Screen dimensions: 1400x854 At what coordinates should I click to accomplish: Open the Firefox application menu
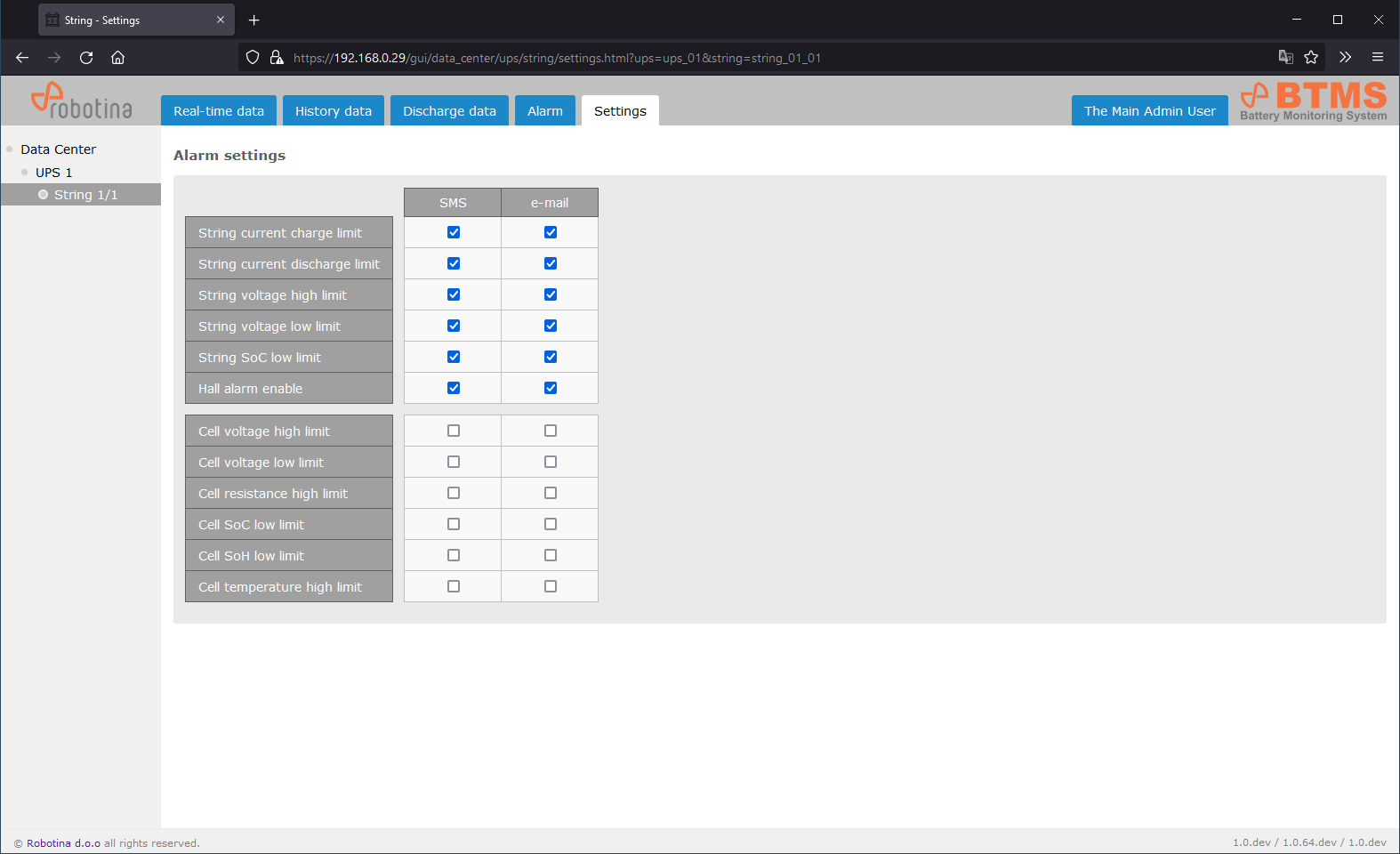[1377, 58]
